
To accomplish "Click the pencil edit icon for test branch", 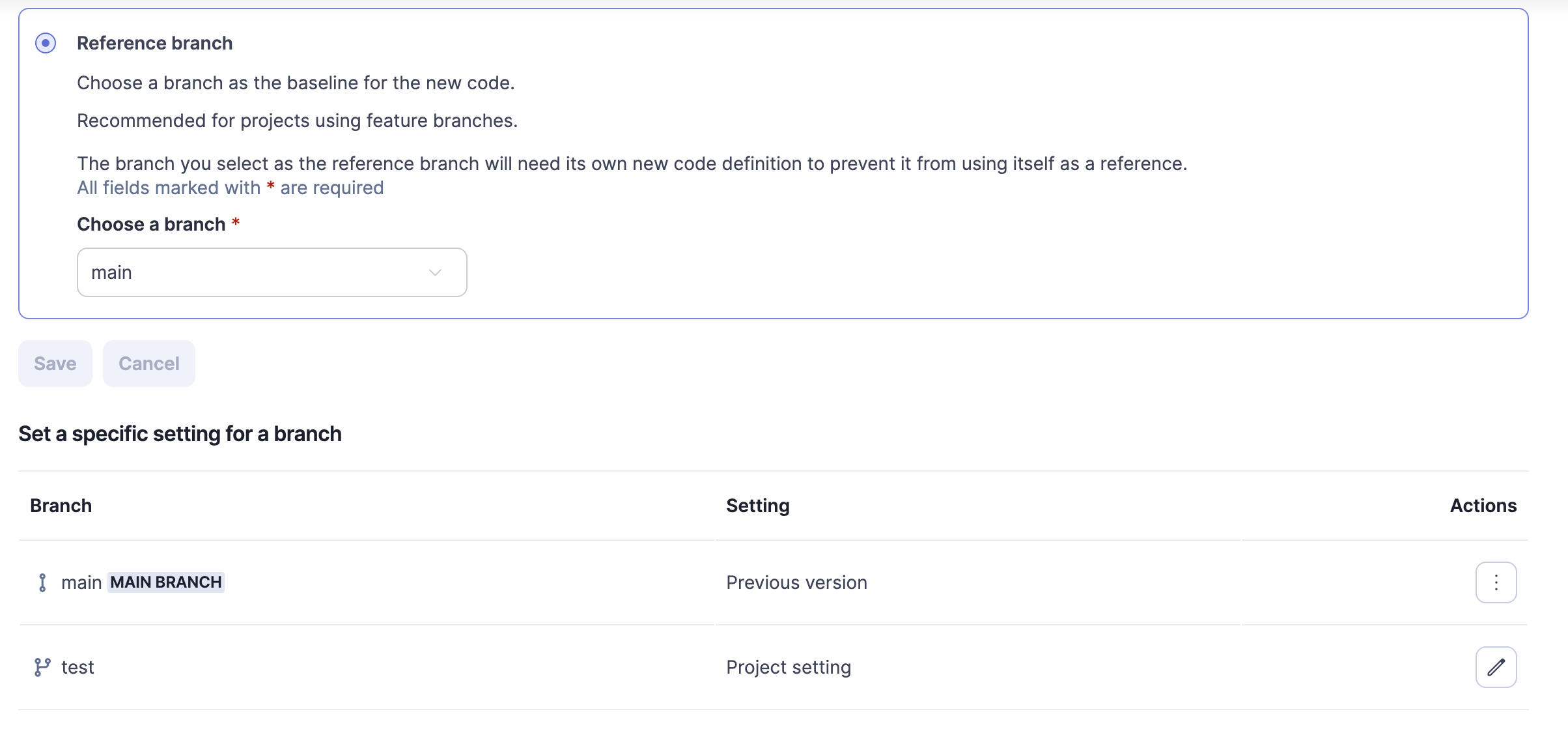I will click(1496, 667).
